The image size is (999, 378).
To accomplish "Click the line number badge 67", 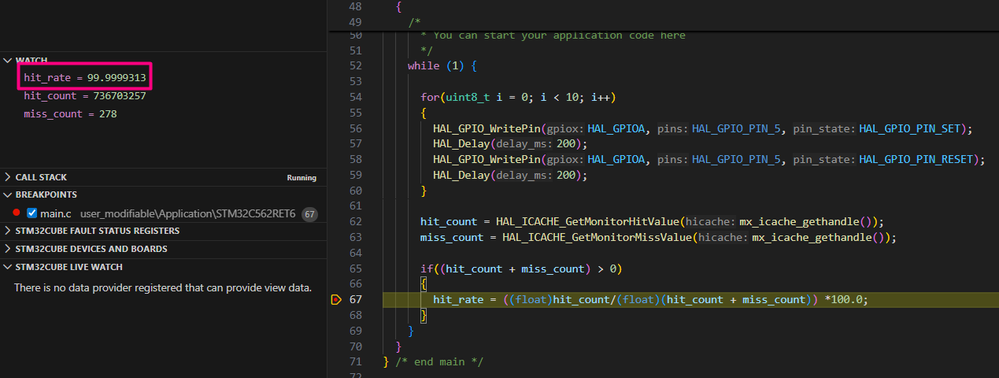I will coord(310,214).
